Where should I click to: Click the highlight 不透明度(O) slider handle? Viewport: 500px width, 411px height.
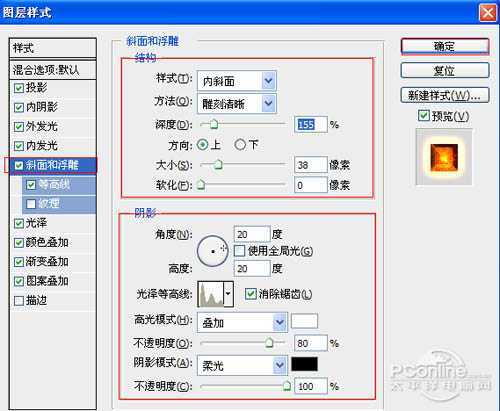tap(269, 343)
